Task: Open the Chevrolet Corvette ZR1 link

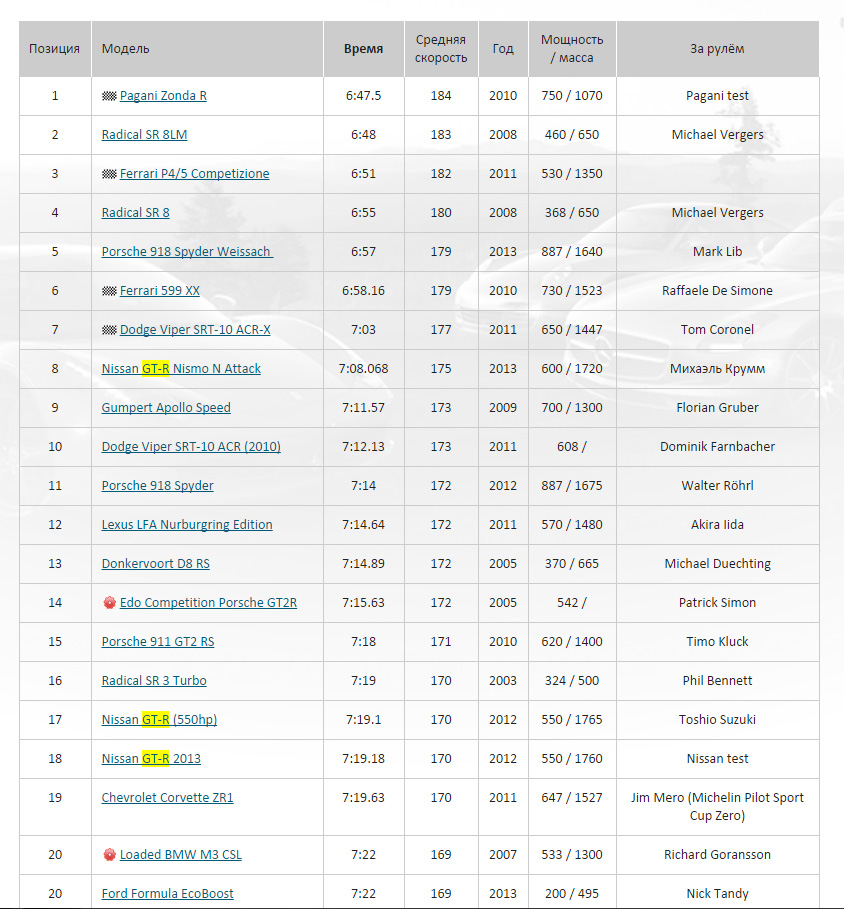Action: (x=167, y=798)
